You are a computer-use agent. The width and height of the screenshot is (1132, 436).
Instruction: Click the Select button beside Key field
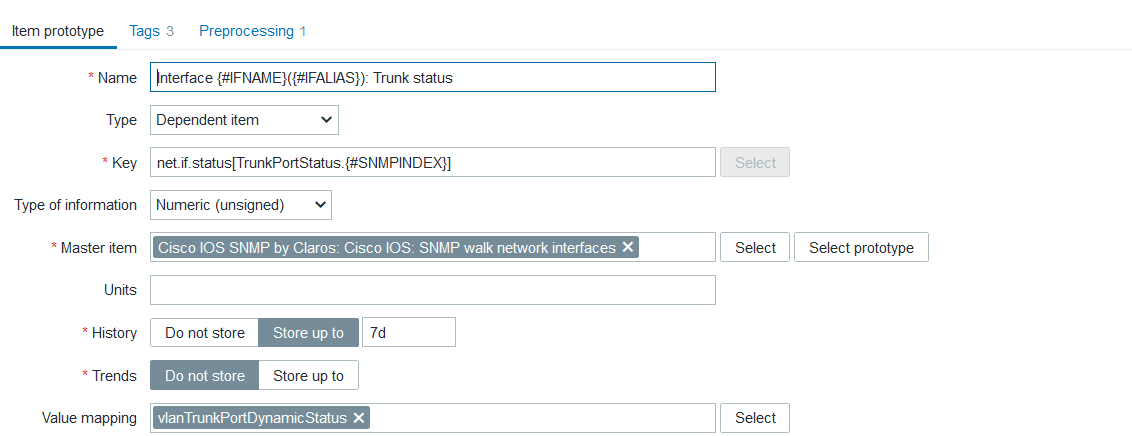pos(755,163)
